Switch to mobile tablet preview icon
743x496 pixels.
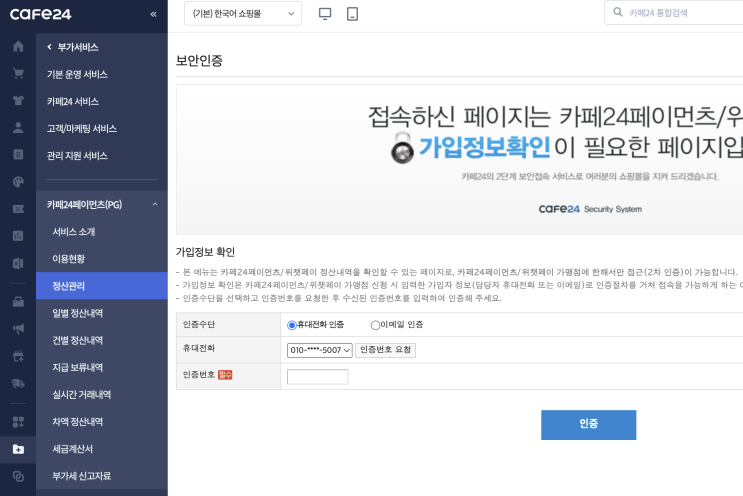[353, 14]
